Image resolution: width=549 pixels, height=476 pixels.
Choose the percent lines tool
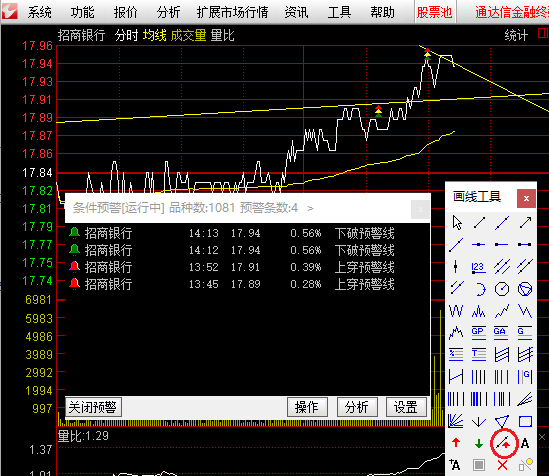(456, 354)
